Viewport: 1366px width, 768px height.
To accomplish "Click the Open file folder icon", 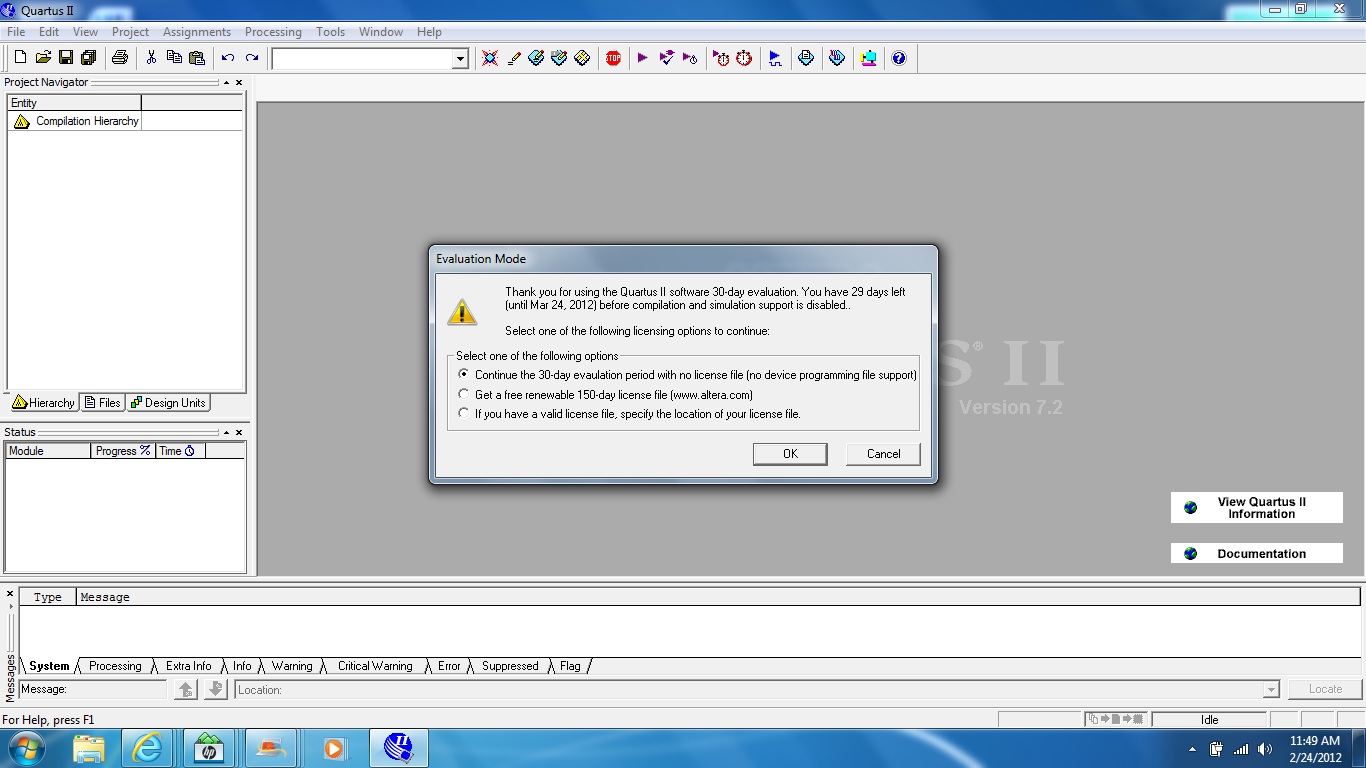I will (x=43, y=58).
